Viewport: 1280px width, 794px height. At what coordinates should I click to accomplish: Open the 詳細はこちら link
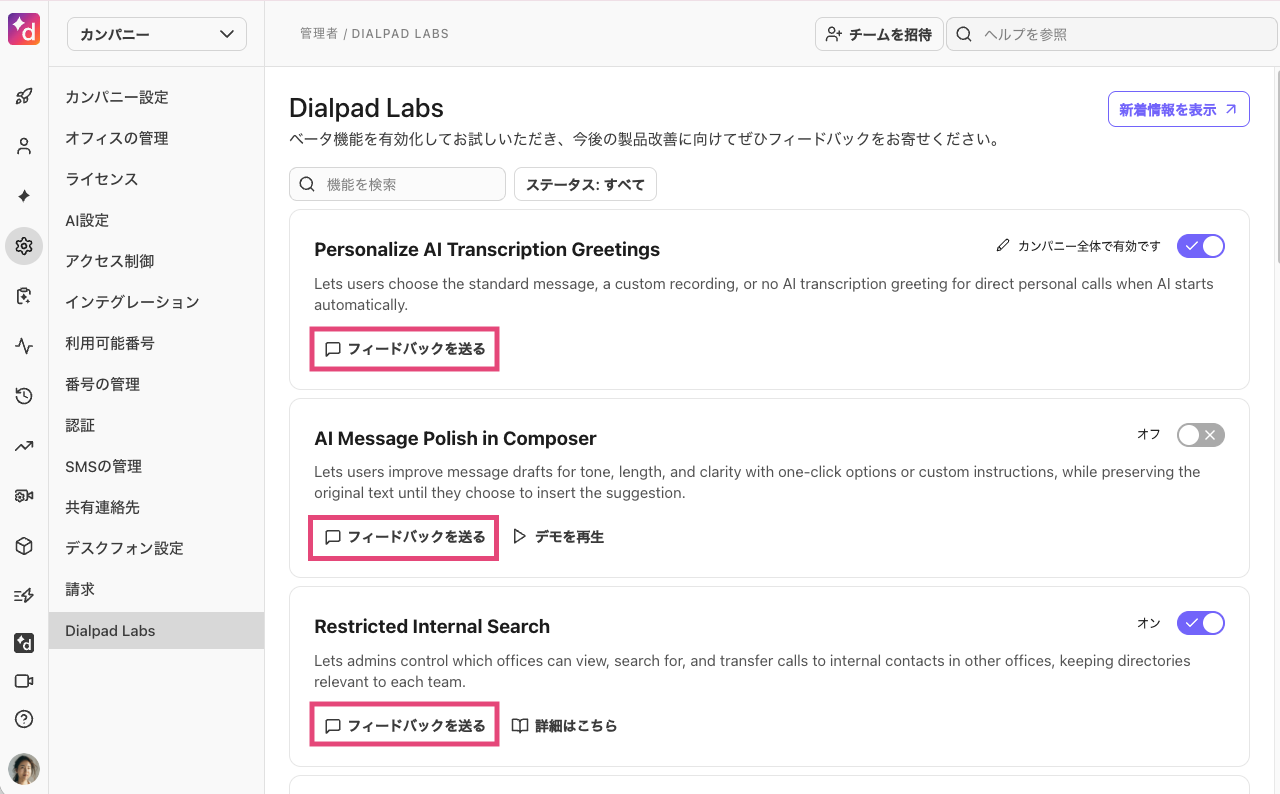pos(564,726)
